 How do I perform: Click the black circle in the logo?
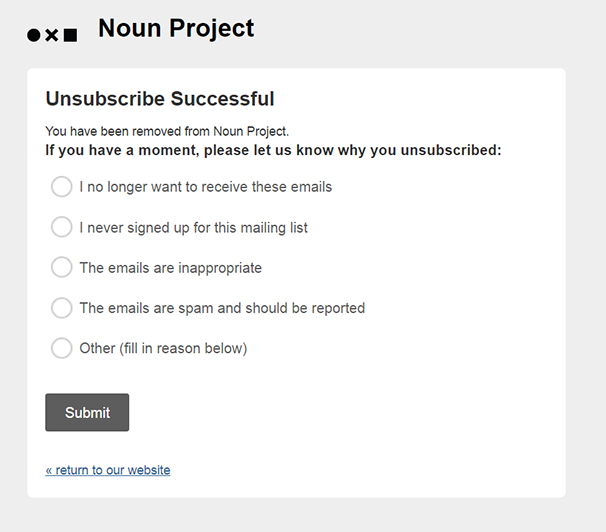tap(34, 35)
